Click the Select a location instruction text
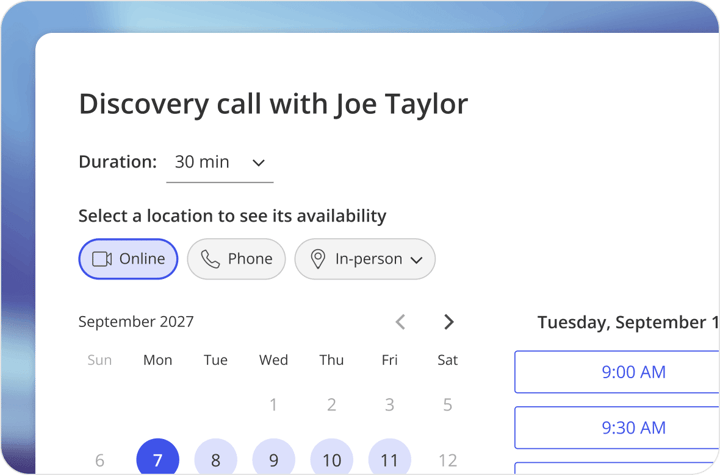The width and height of the screenshot is (720, 475). click(232, 216)
